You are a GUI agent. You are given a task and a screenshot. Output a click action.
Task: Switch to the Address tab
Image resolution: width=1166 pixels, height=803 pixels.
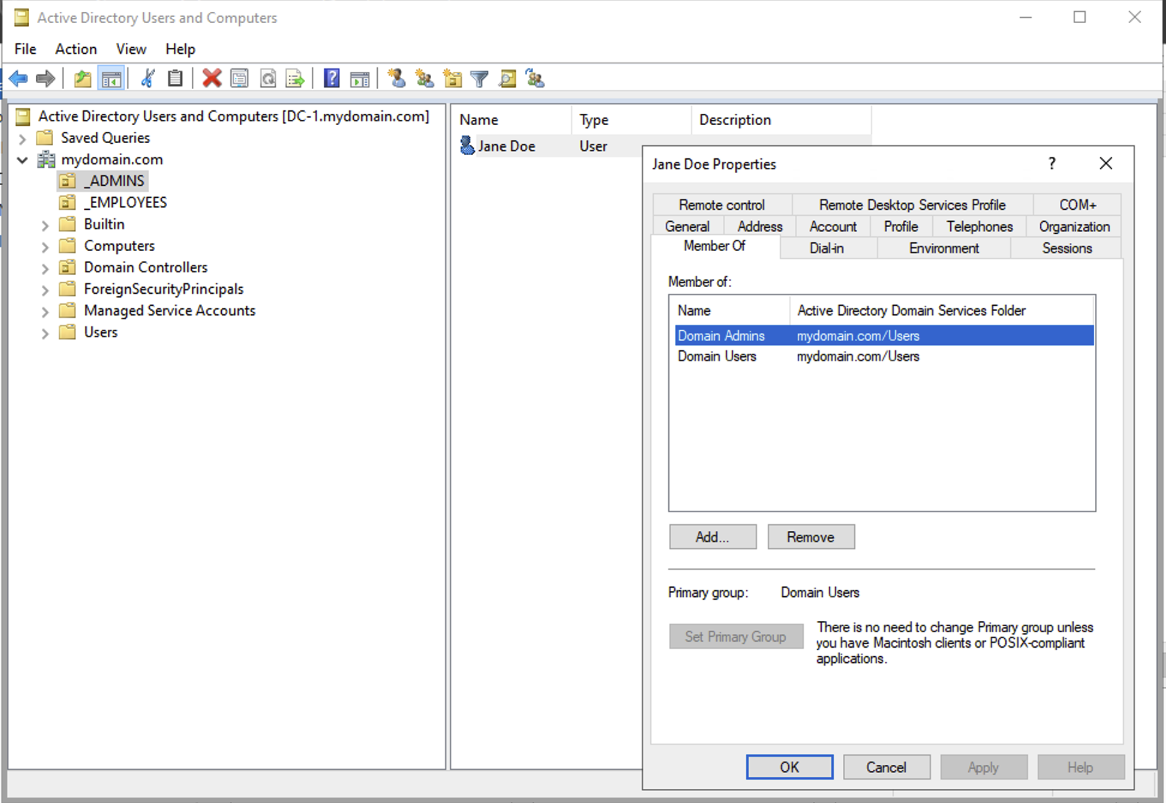click(760, 226)
